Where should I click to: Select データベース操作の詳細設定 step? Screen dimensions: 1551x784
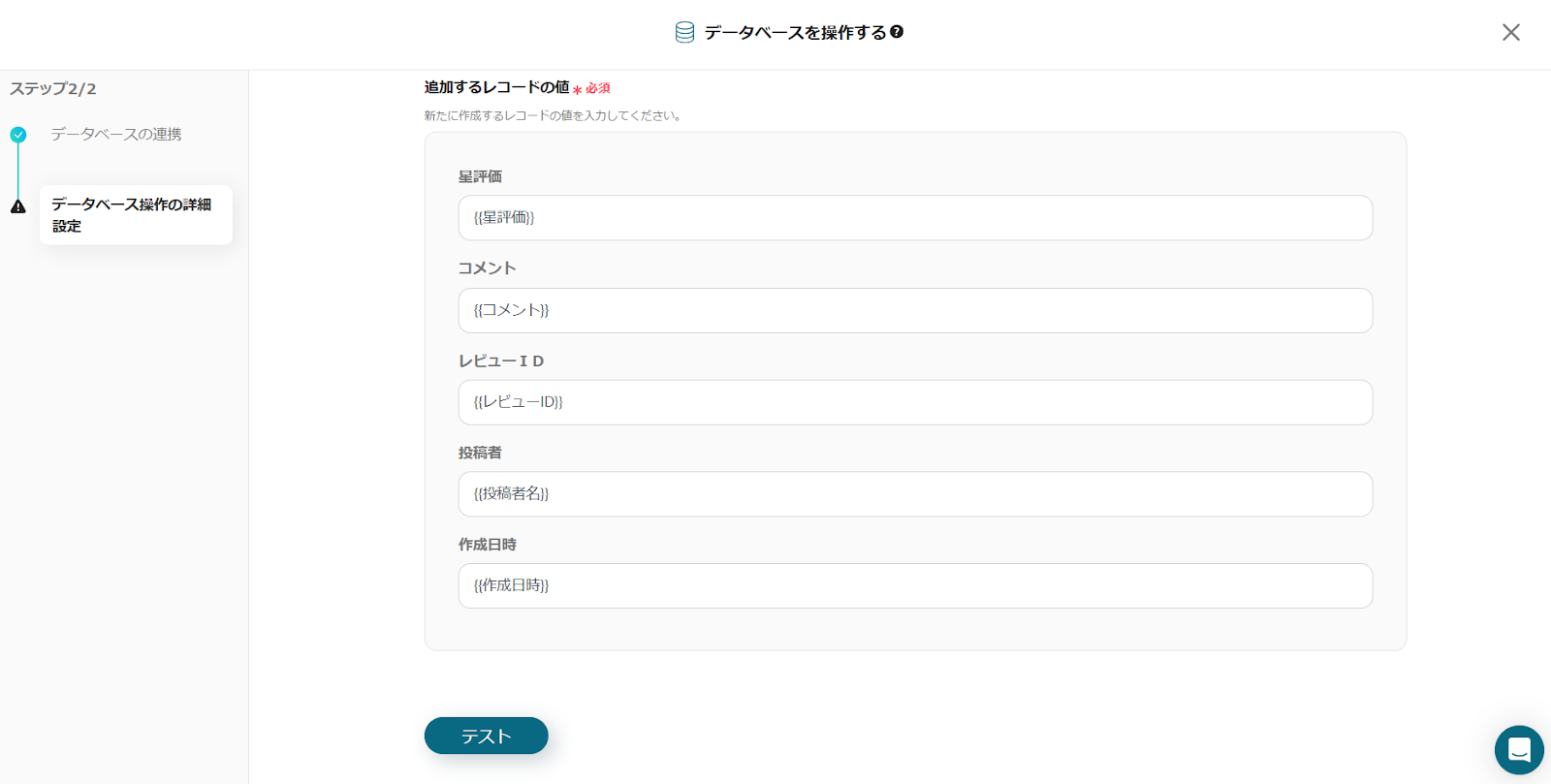(136, 215)
